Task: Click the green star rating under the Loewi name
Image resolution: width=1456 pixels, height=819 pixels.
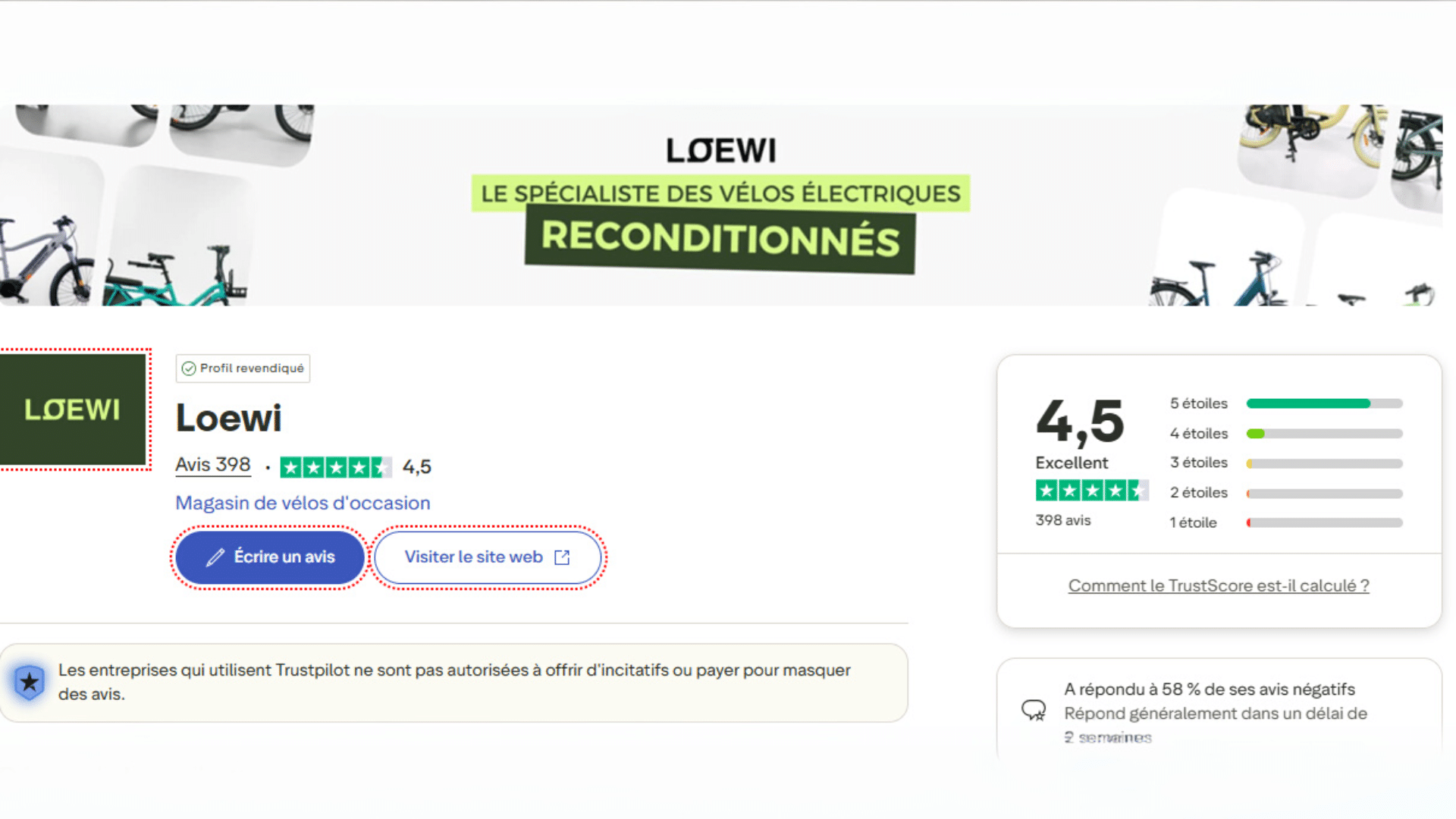Action: point(336,466)
